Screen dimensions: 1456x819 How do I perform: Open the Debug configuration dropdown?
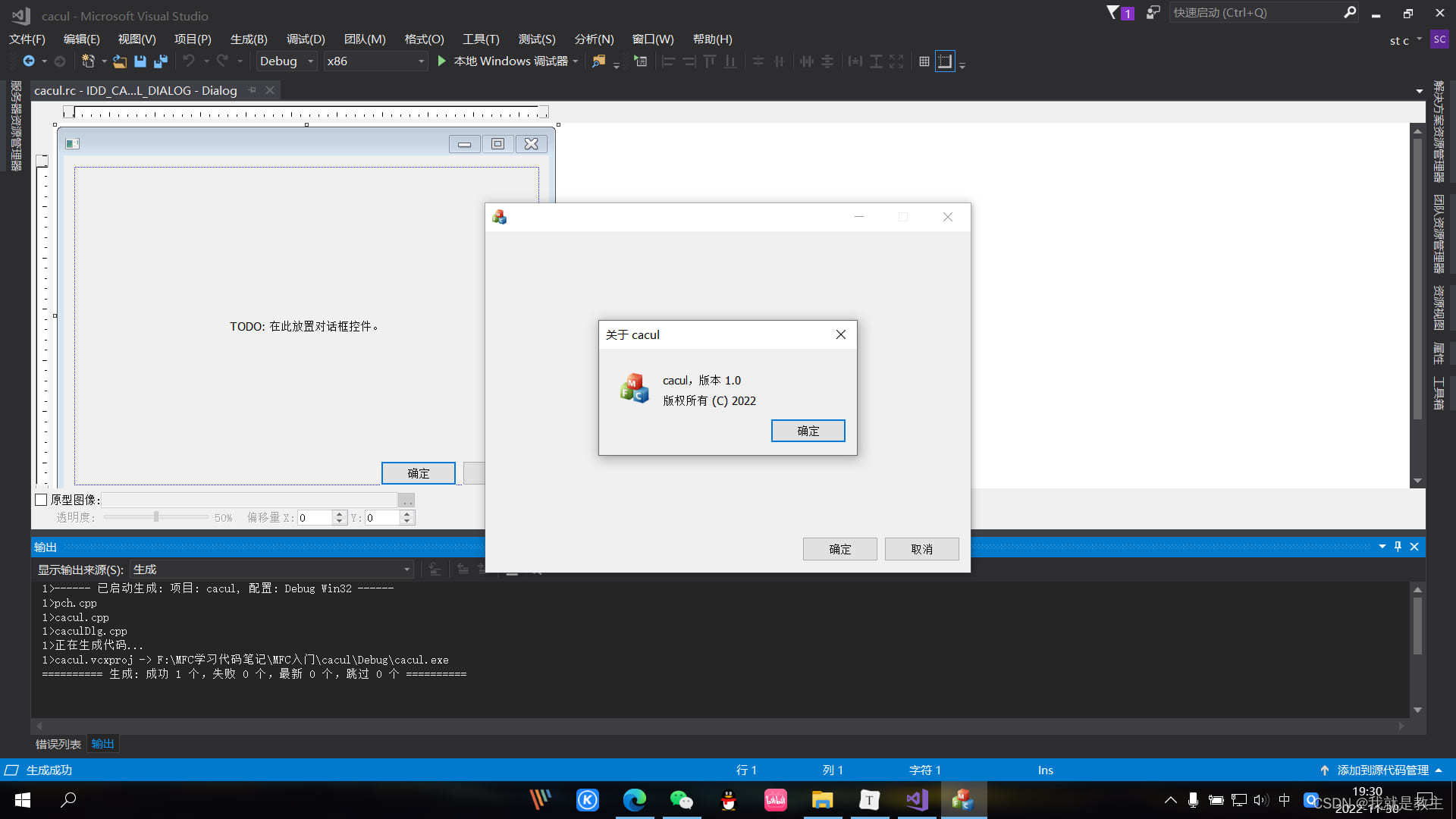[310, 61]
